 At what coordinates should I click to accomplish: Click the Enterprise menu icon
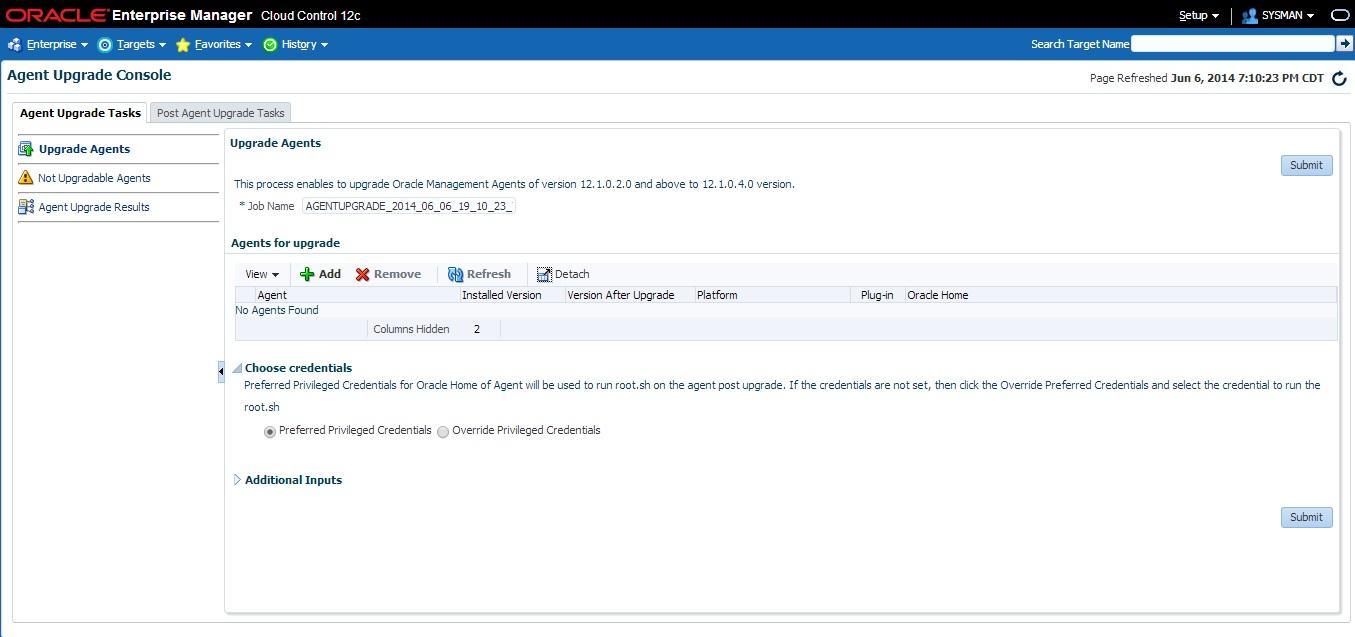(14, 44)
